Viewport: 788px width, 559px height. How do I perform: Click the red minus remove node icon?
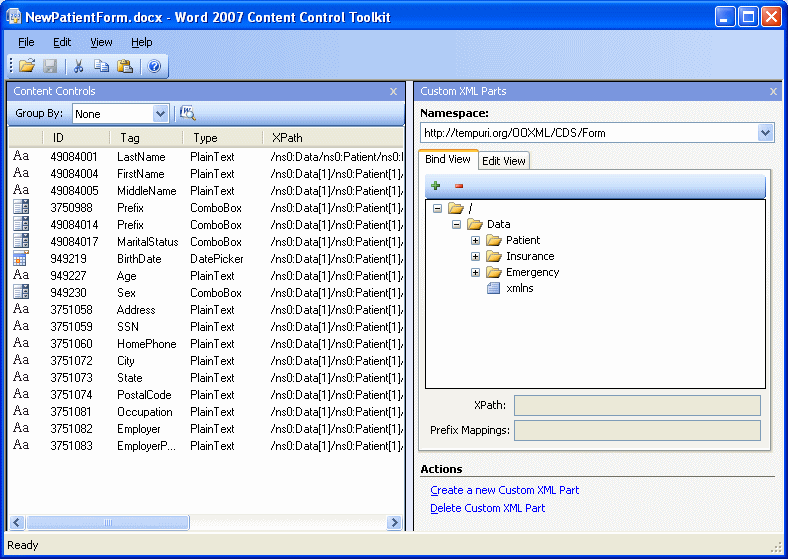459,186
